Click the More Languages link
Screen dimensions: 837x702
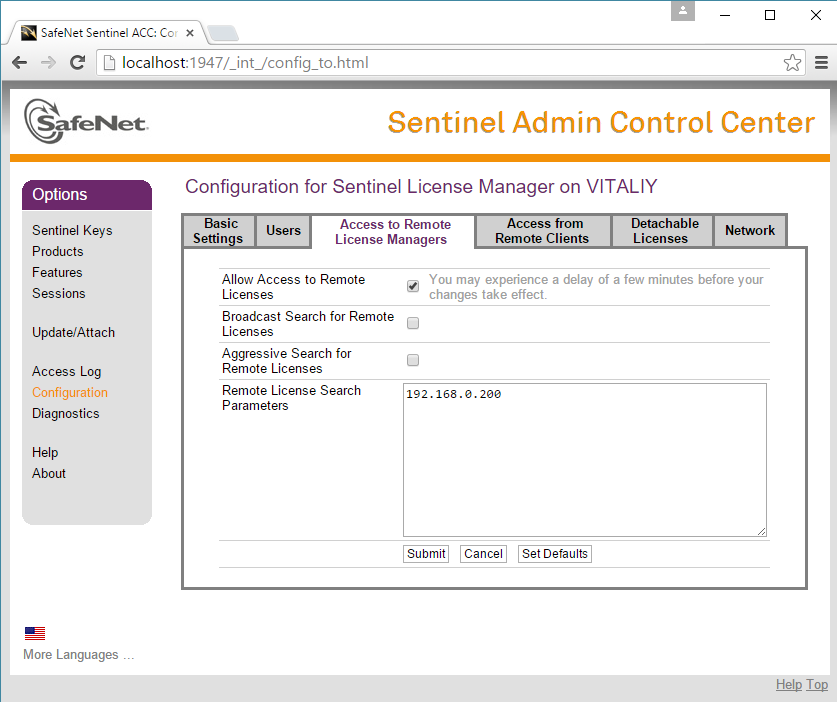point(78,655)
